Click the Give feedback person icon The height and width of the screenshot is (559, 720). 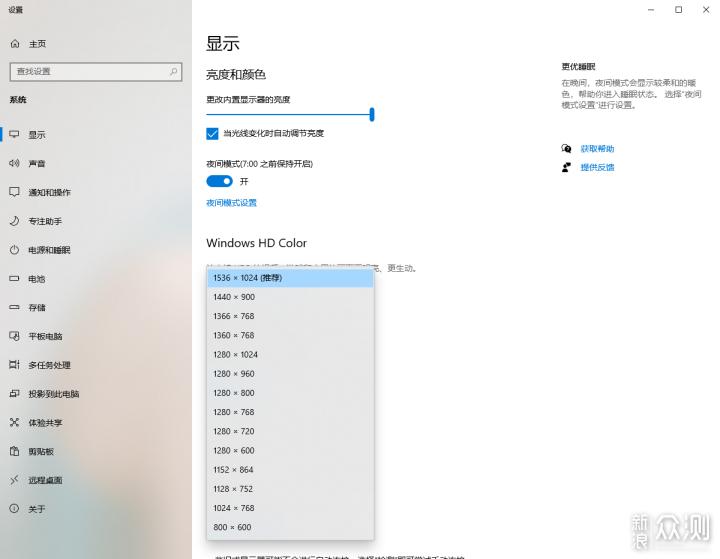(566, 167)
